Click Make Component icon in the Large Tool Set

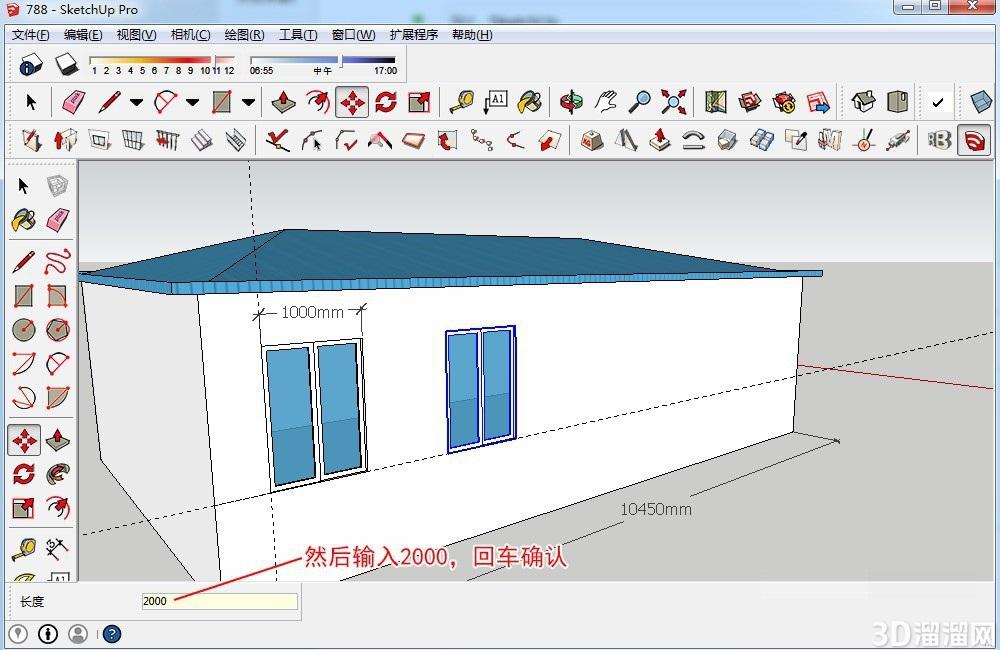[57, 186]
